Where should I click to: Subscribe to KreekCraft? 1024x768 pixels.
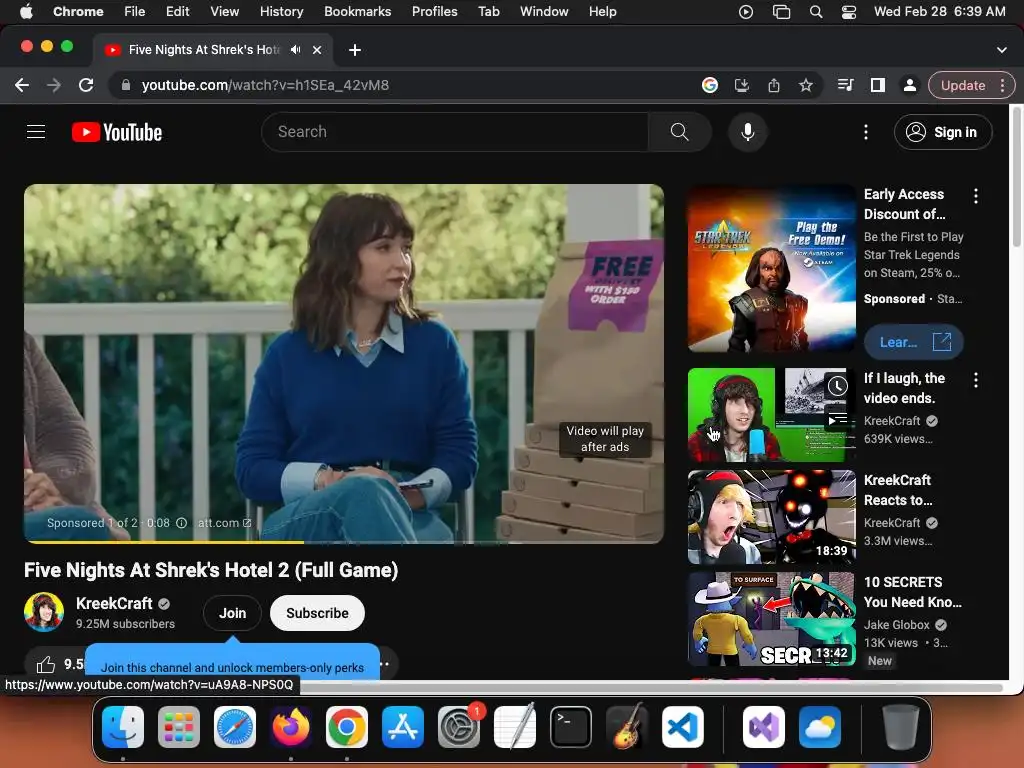317,613
